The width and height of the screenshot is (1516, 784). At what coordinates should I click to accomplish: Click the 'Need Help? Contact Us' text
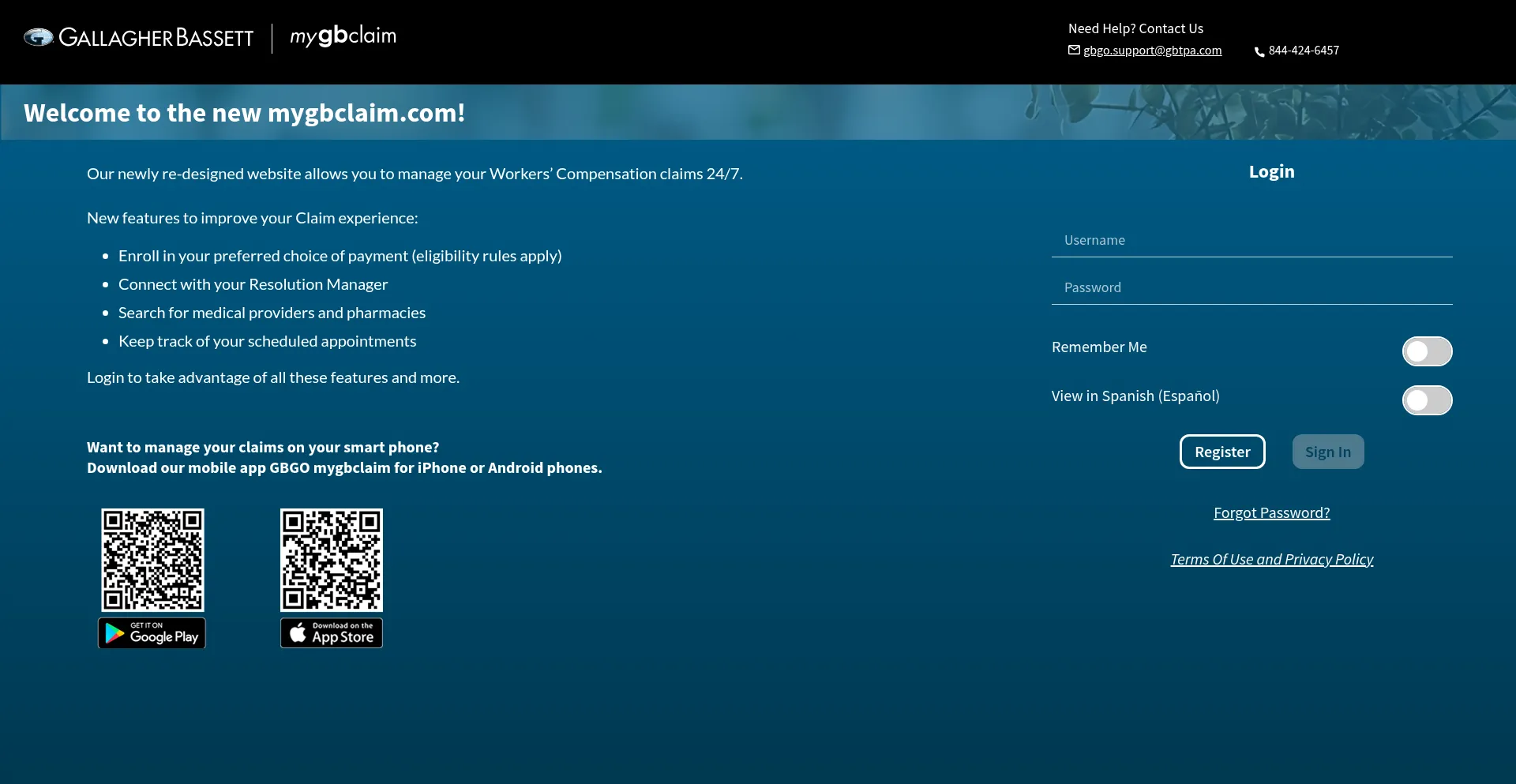(1135, 28)
